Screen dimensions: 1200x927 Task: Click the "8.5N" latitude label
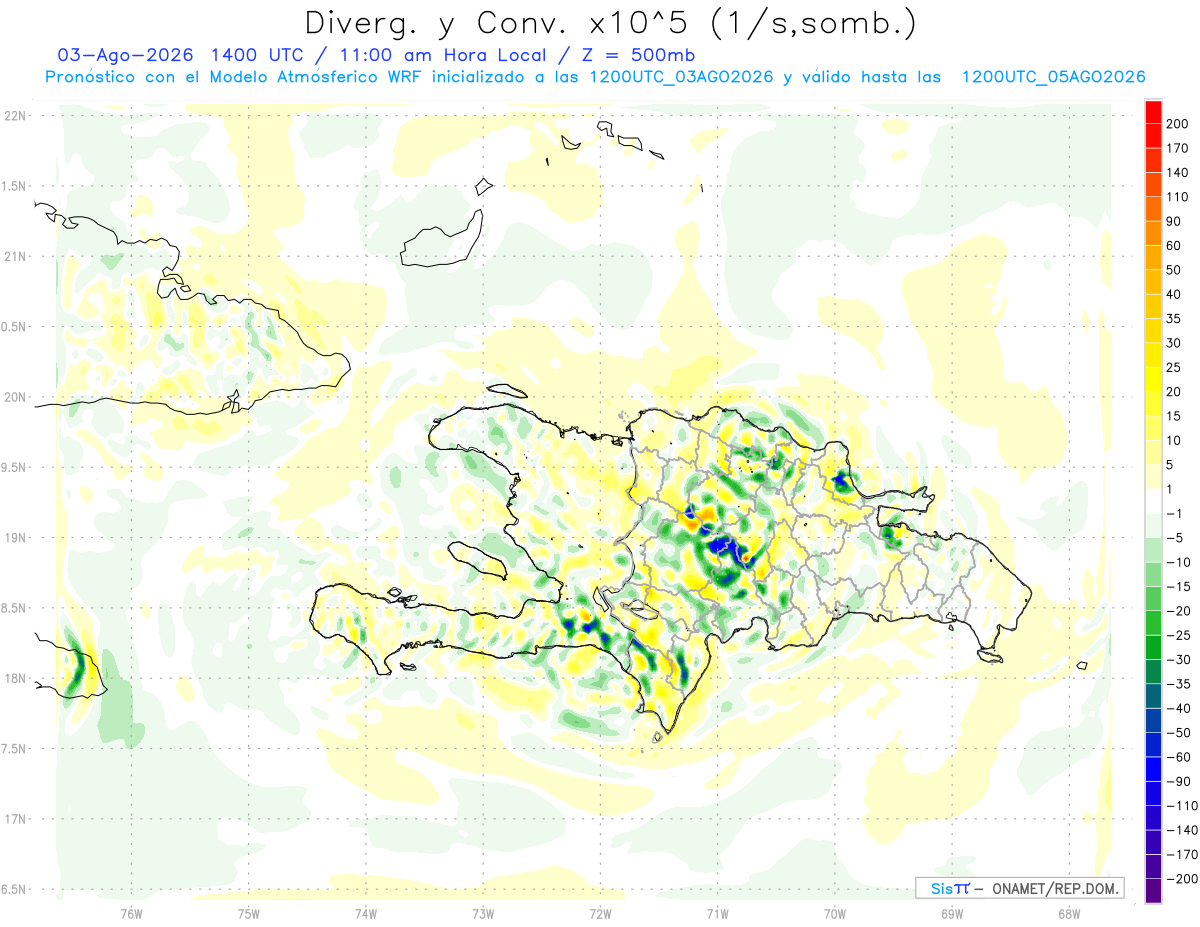[15, 608]
